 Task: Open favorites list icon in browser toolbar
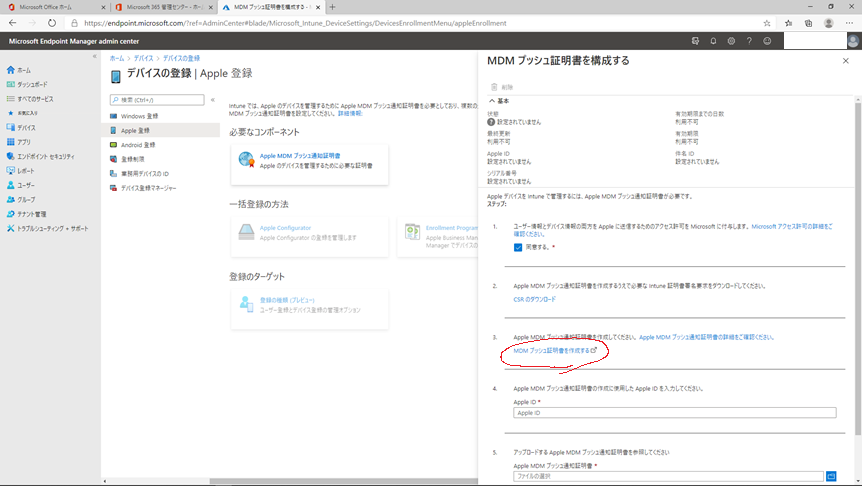coord(788,23)
